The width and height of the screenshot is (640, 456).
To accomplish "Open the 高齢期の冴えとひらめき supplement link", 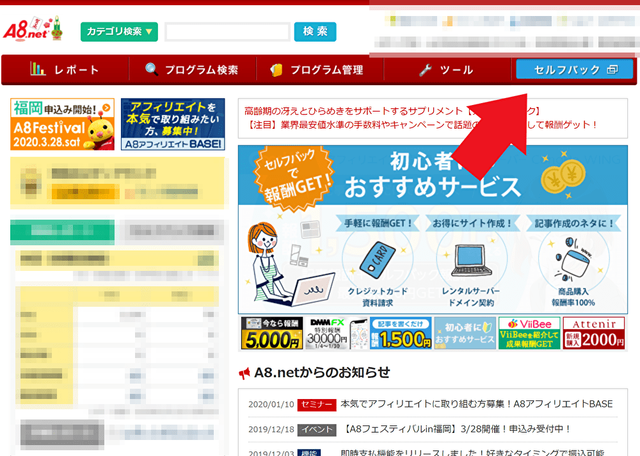I will click(x=393, y=111).
